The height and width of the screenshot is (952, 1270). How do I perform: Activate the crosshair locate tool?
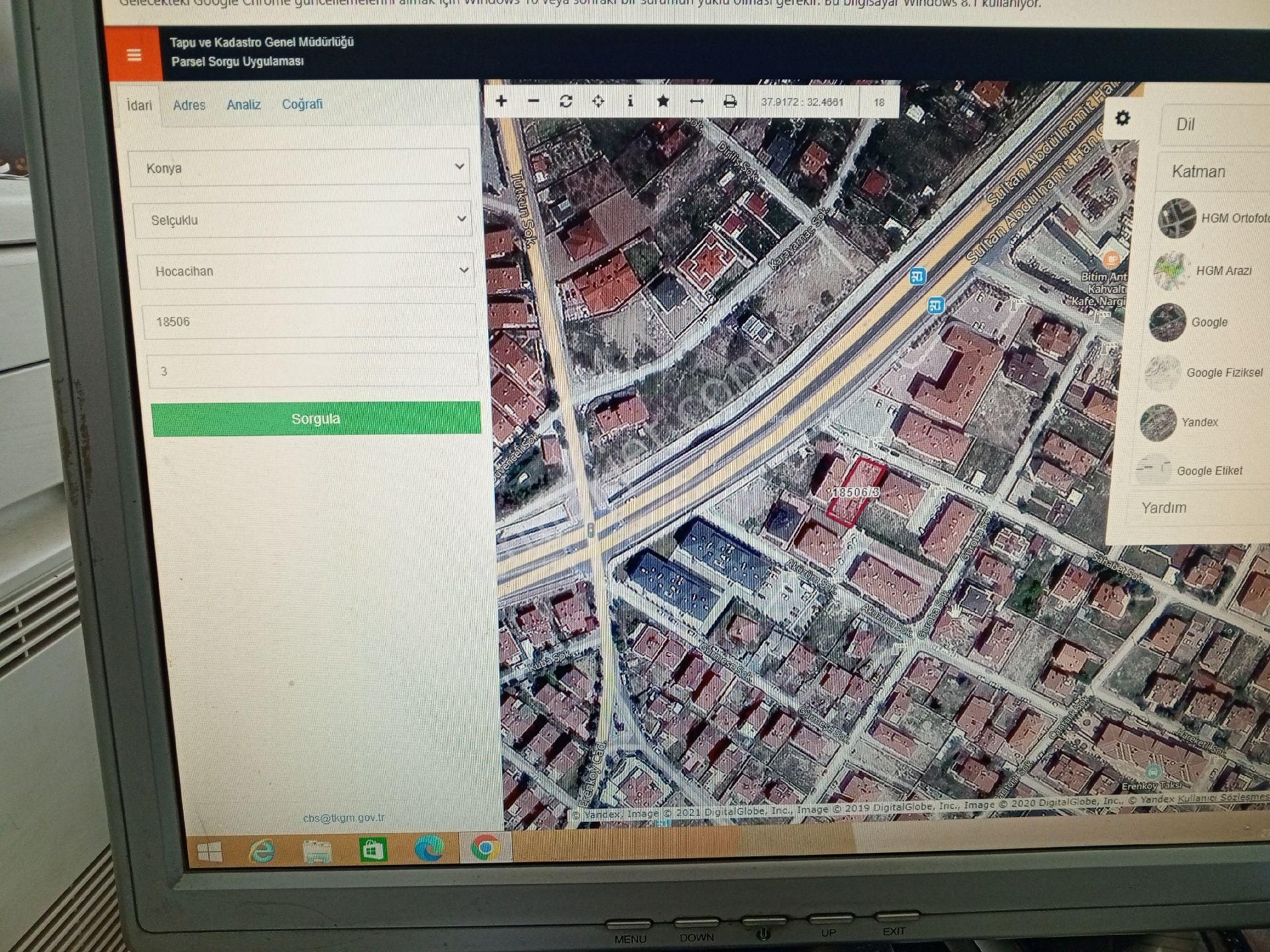(x=598, y=101)
